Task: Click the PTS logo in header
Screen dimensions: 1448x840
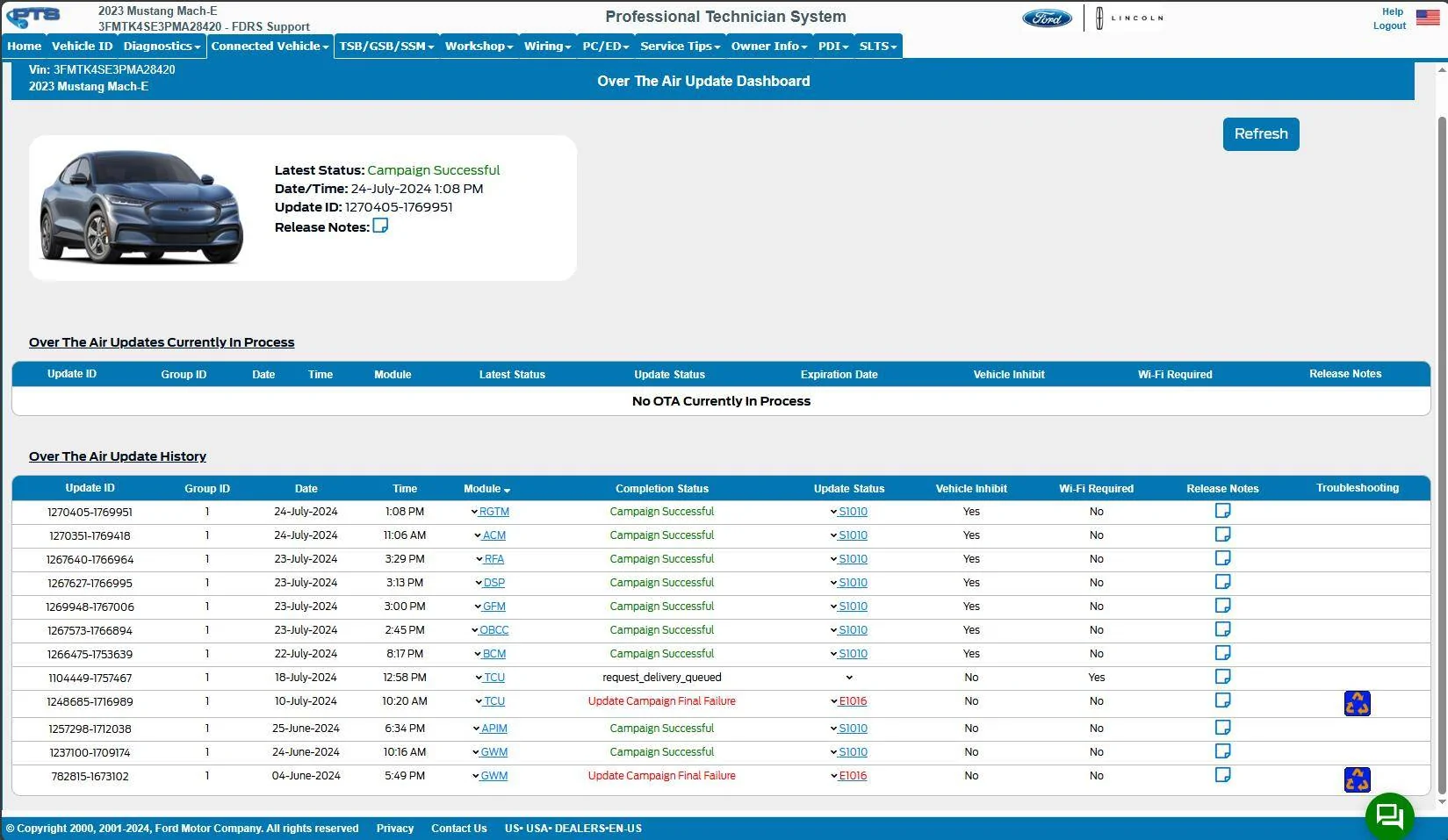Action: 33,17
